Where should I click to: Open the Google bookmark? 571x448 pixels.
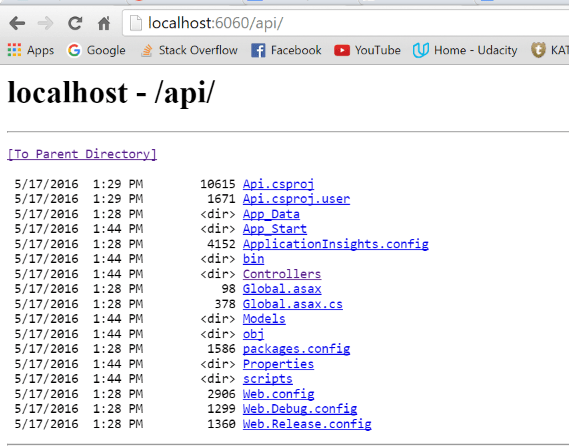(97, 50)
